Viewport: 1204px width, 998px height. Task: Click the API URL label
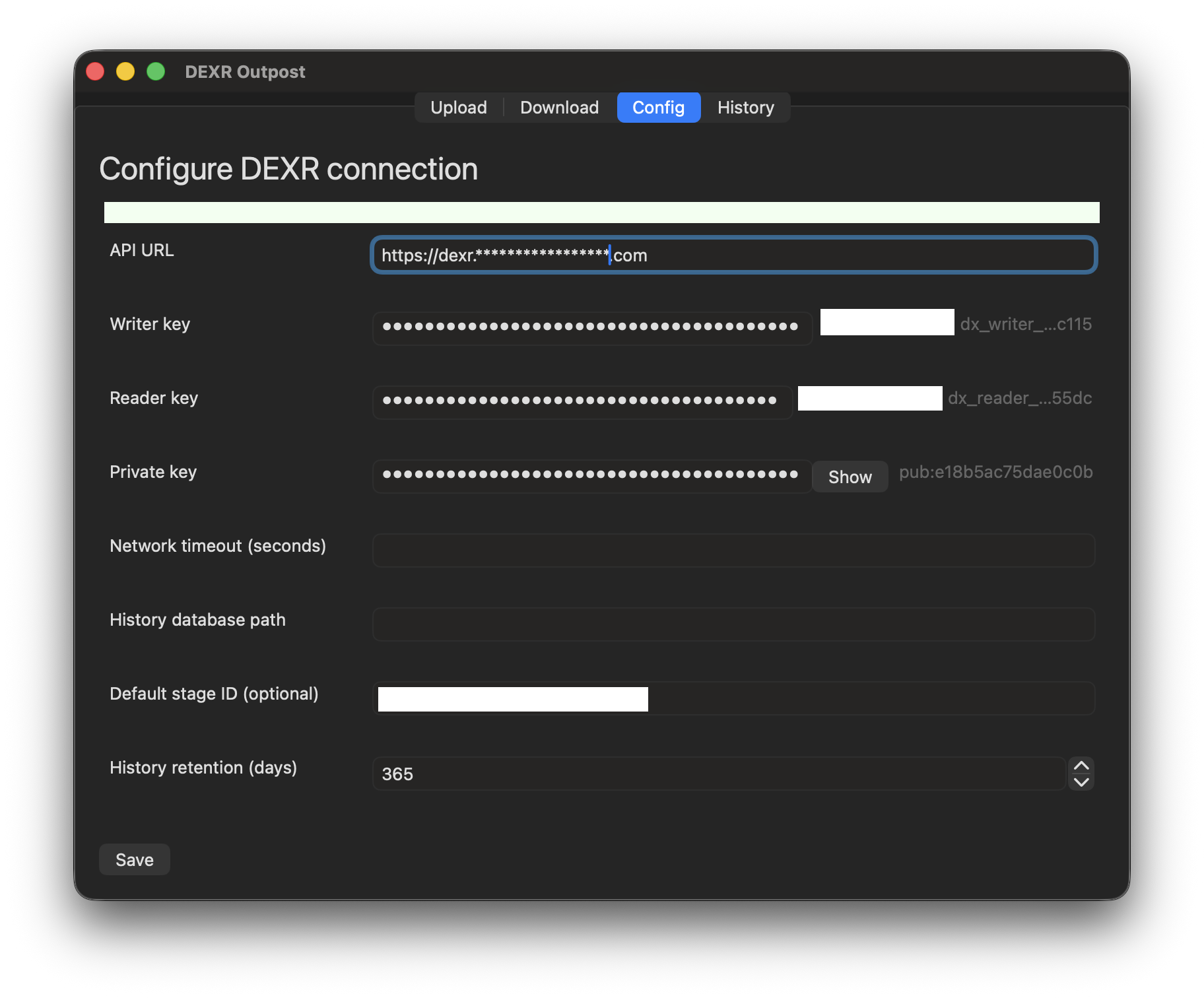142,250
